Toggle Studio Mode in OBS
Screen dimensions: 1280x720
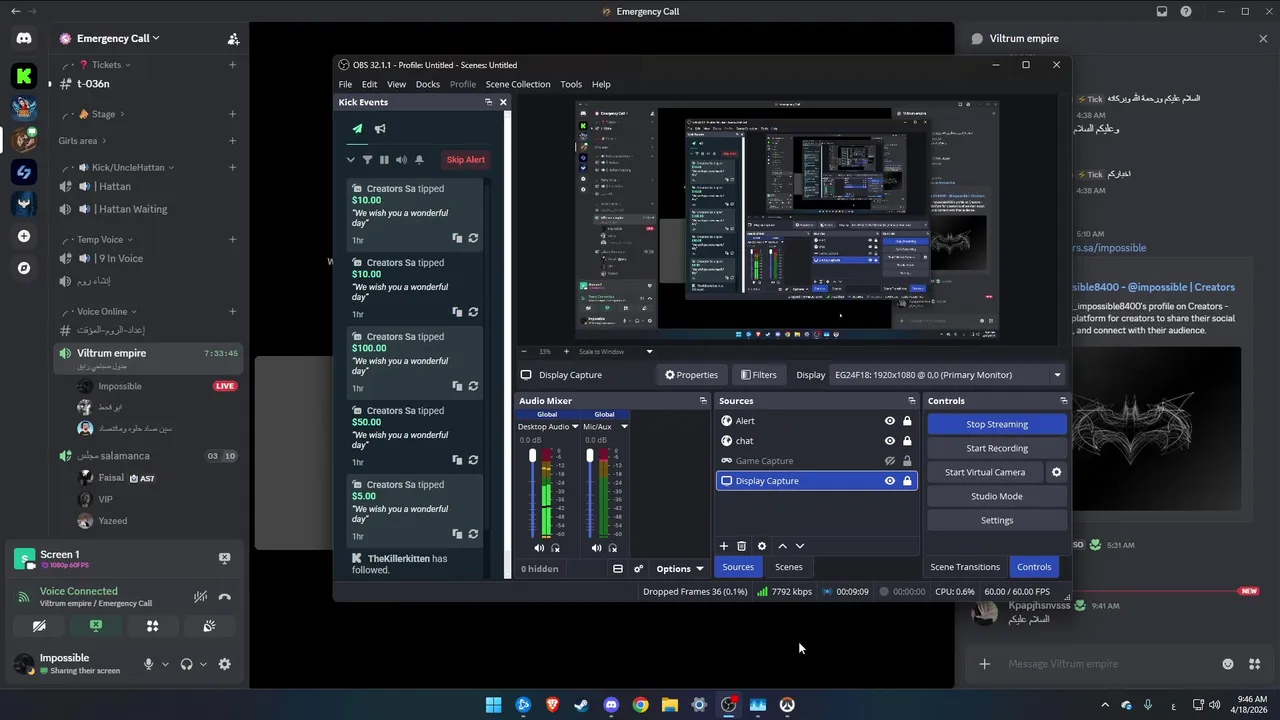[997, 496]
